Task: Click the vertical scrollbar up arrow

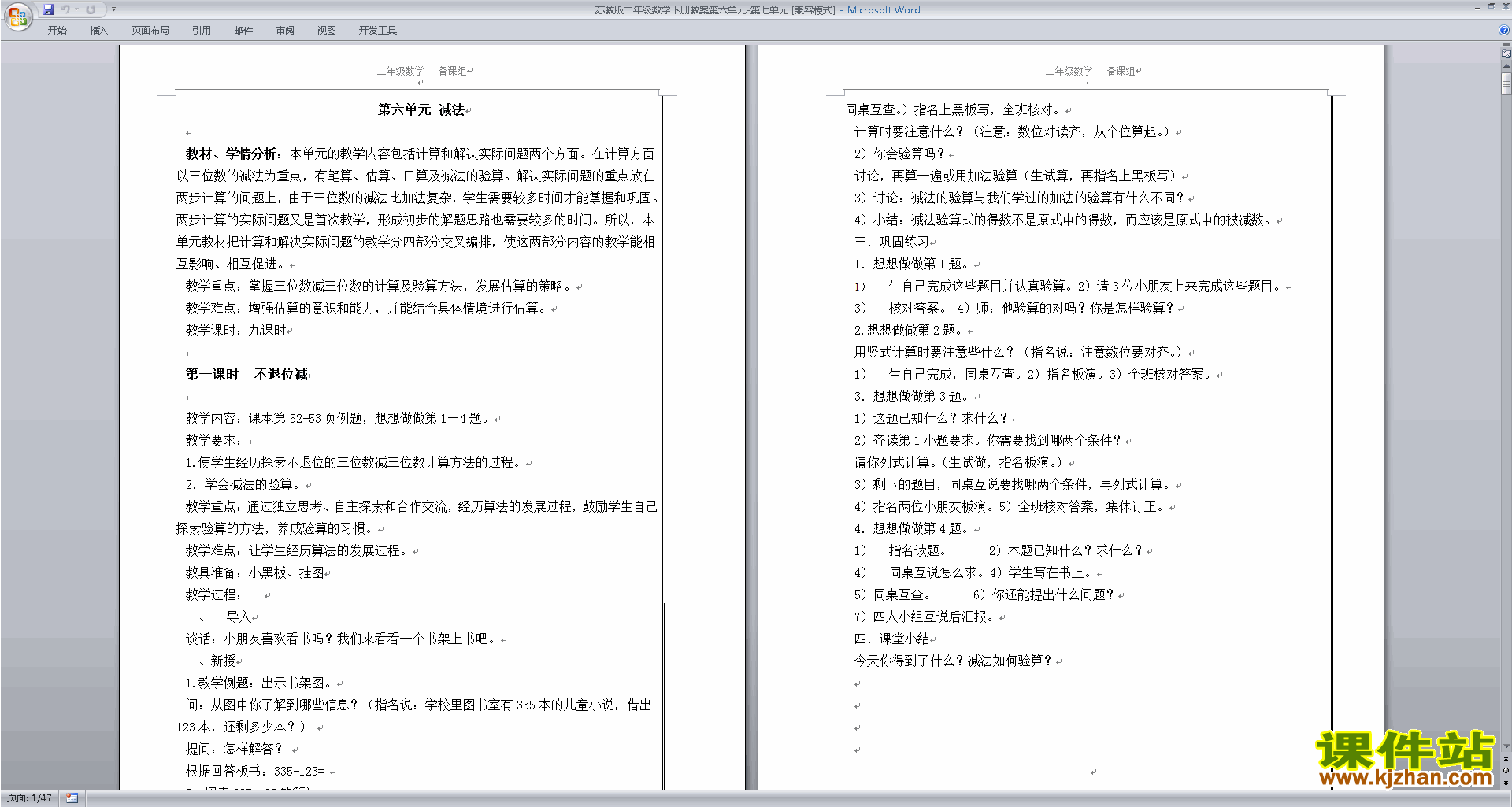Action: click(1506, 65)
